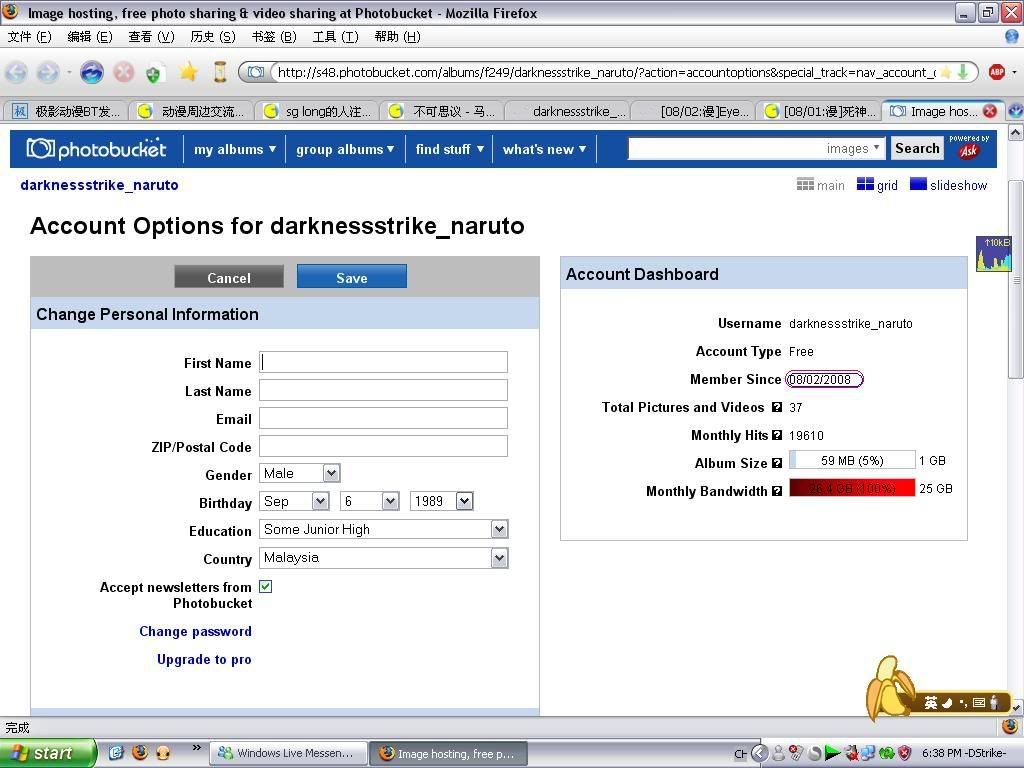Open the birthday year dropdown 1989

(x=441, y=501)
